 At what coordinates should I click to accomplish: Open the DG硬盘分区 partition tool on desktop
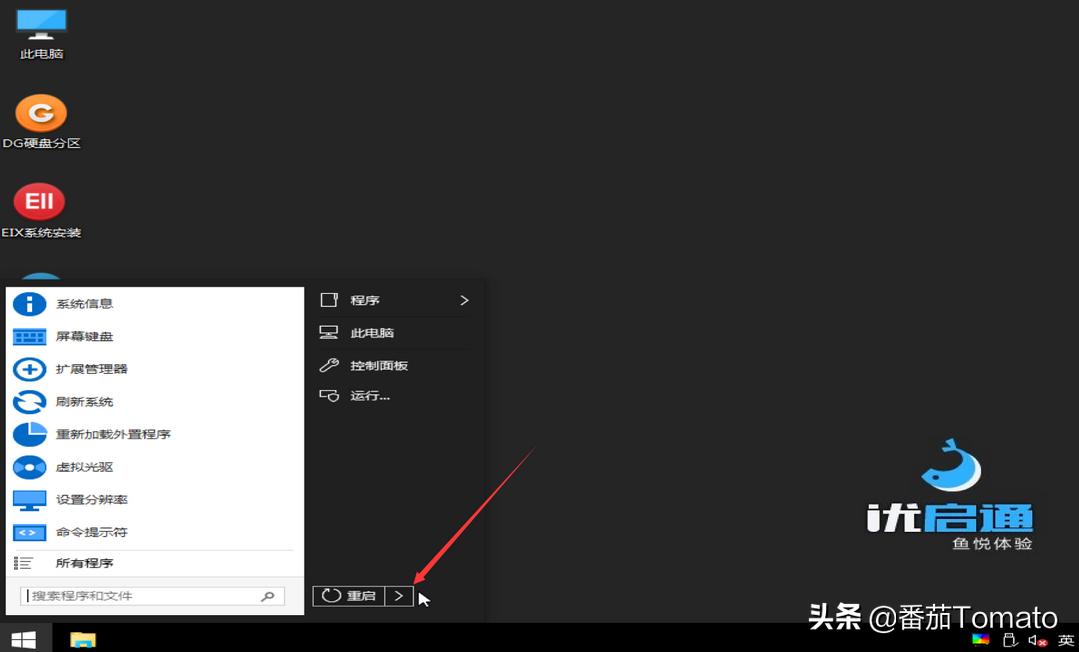click(x=40, y=113)
